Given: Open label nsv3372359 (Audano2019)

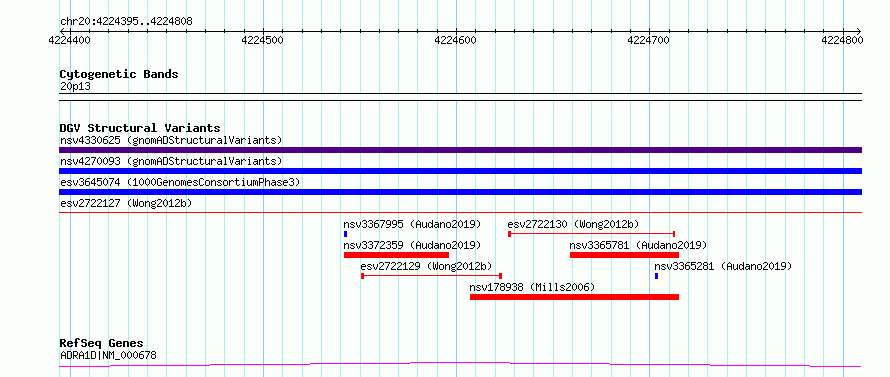Looking at the screenshot, I should pos(412,245).
